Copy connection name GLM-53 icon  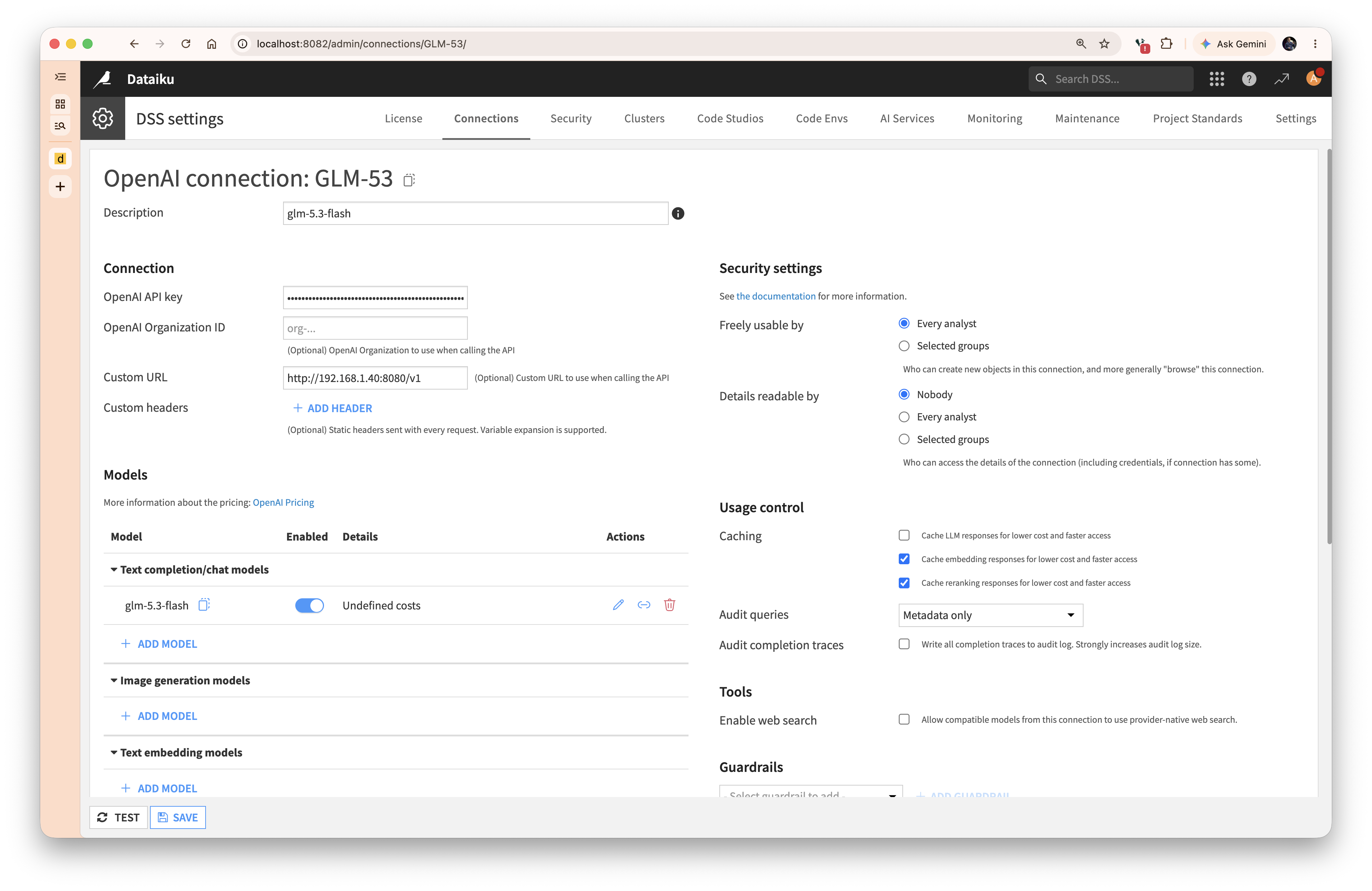409,180
